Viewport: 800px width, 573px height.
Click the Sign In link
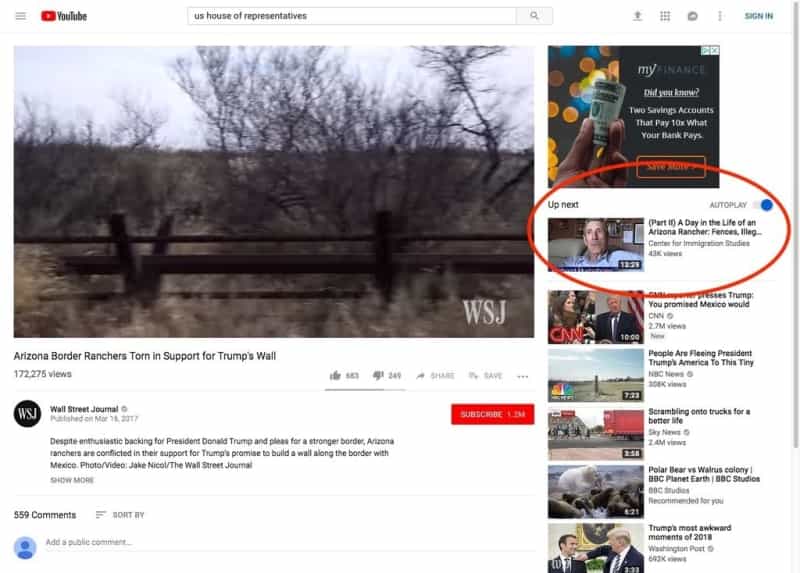click(759, 16)
